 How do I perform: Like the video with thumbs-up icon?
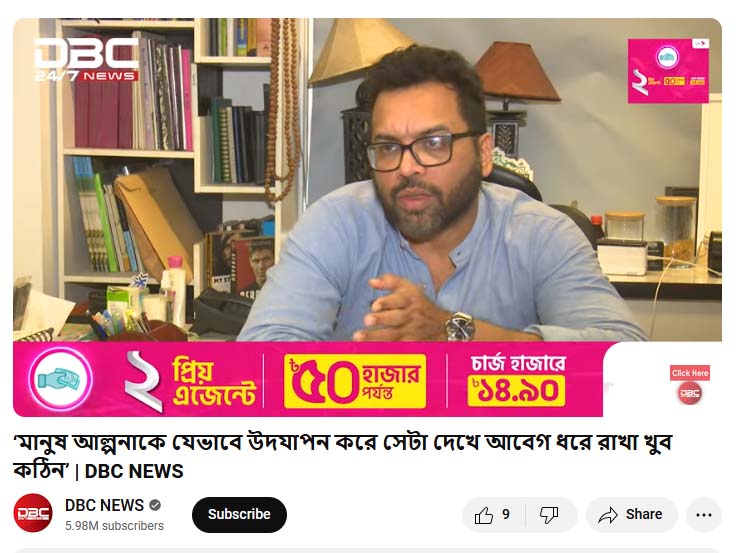484,515
